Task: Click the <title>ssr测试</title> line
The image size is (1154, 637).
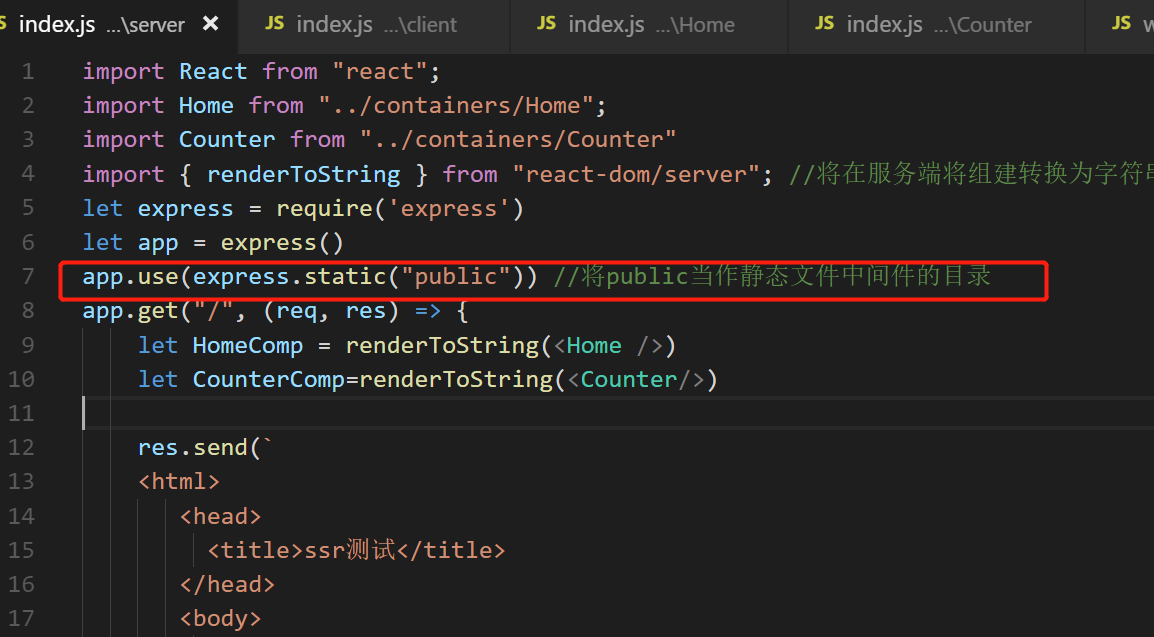Action: click(356, 550)
